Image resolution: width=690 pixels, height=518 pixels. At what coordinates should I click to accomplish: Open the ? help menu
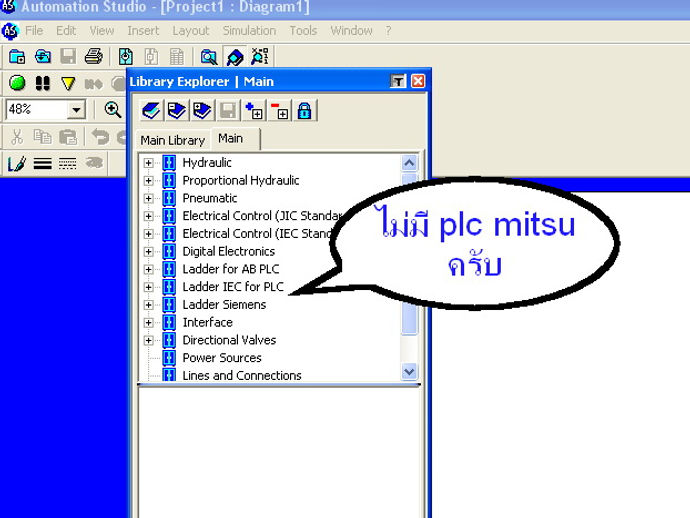(x=388, y=31)
